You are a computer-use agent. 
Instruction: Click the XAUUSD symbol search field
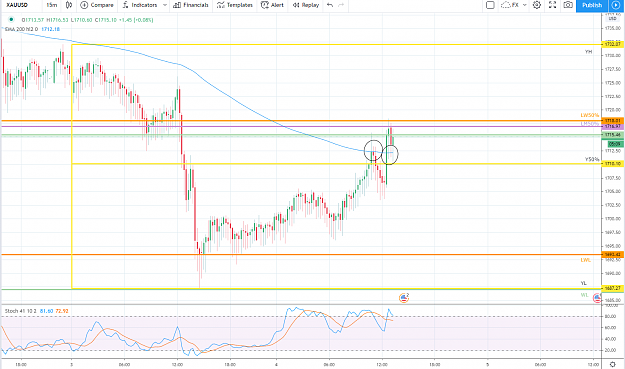[x=18, y=5]
